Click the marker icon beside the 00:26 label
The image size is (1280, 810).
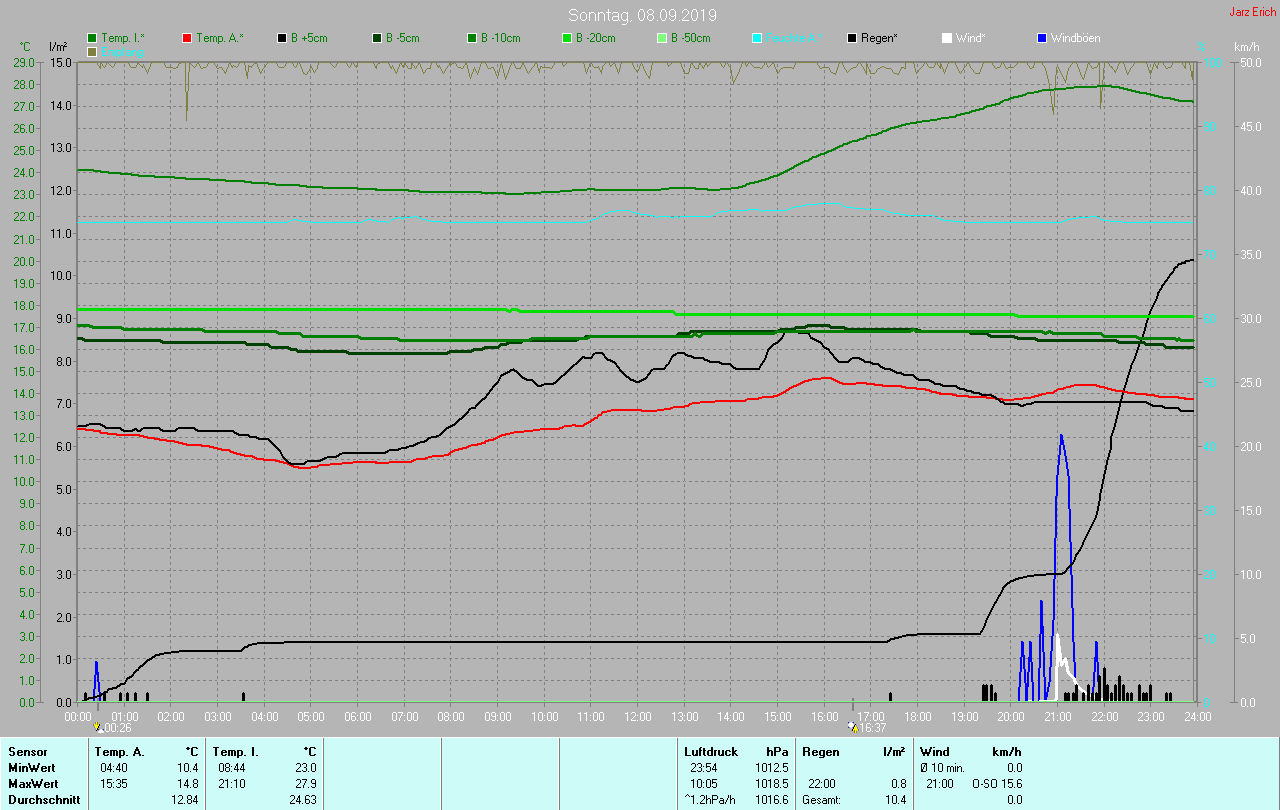pyautogui.click(x=97, y=727)
